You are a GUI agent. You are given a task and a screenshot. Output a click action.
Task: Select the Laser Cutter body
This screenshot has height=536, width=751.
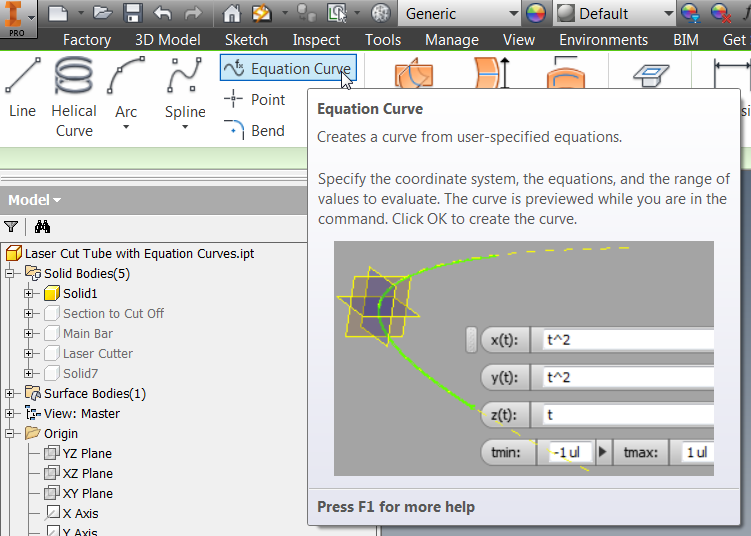[89, 354]
